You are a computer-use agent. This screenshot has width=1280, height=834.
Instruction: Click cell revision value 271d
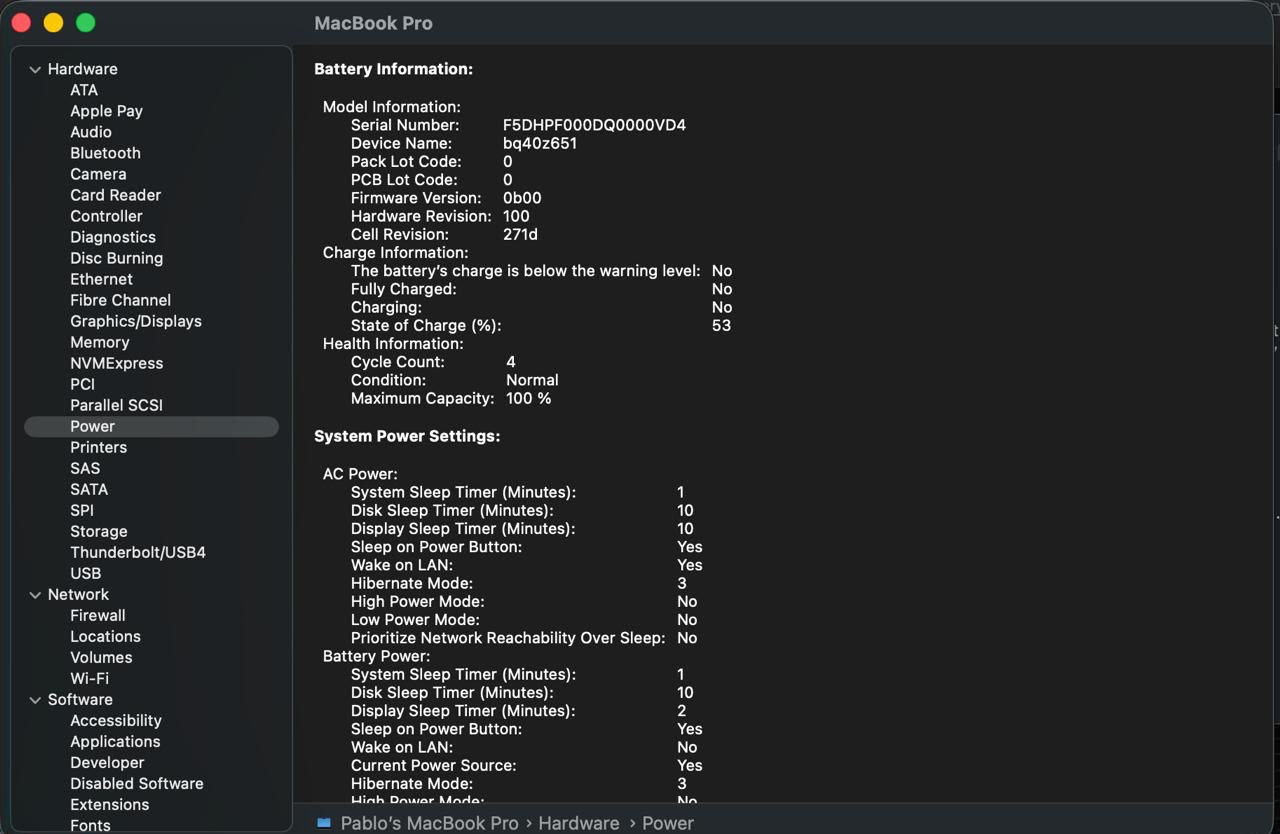(520, 234)
